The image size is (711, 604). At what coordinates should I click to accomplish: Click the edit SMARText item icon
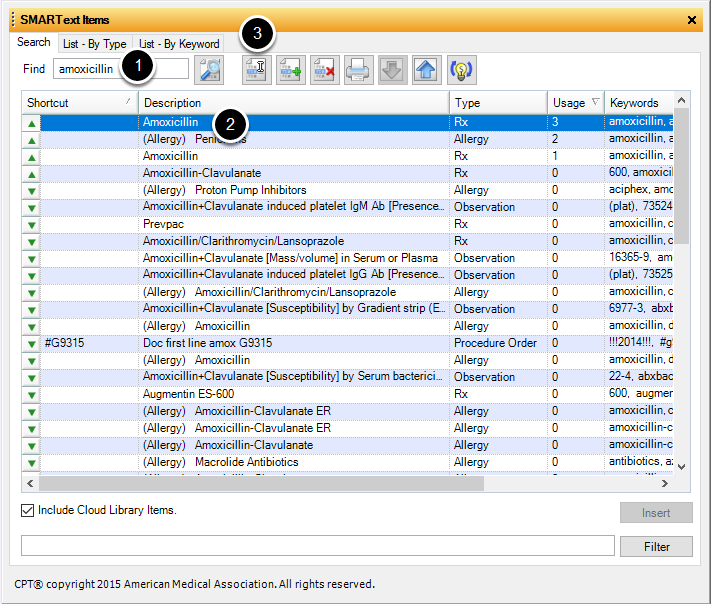257,70
